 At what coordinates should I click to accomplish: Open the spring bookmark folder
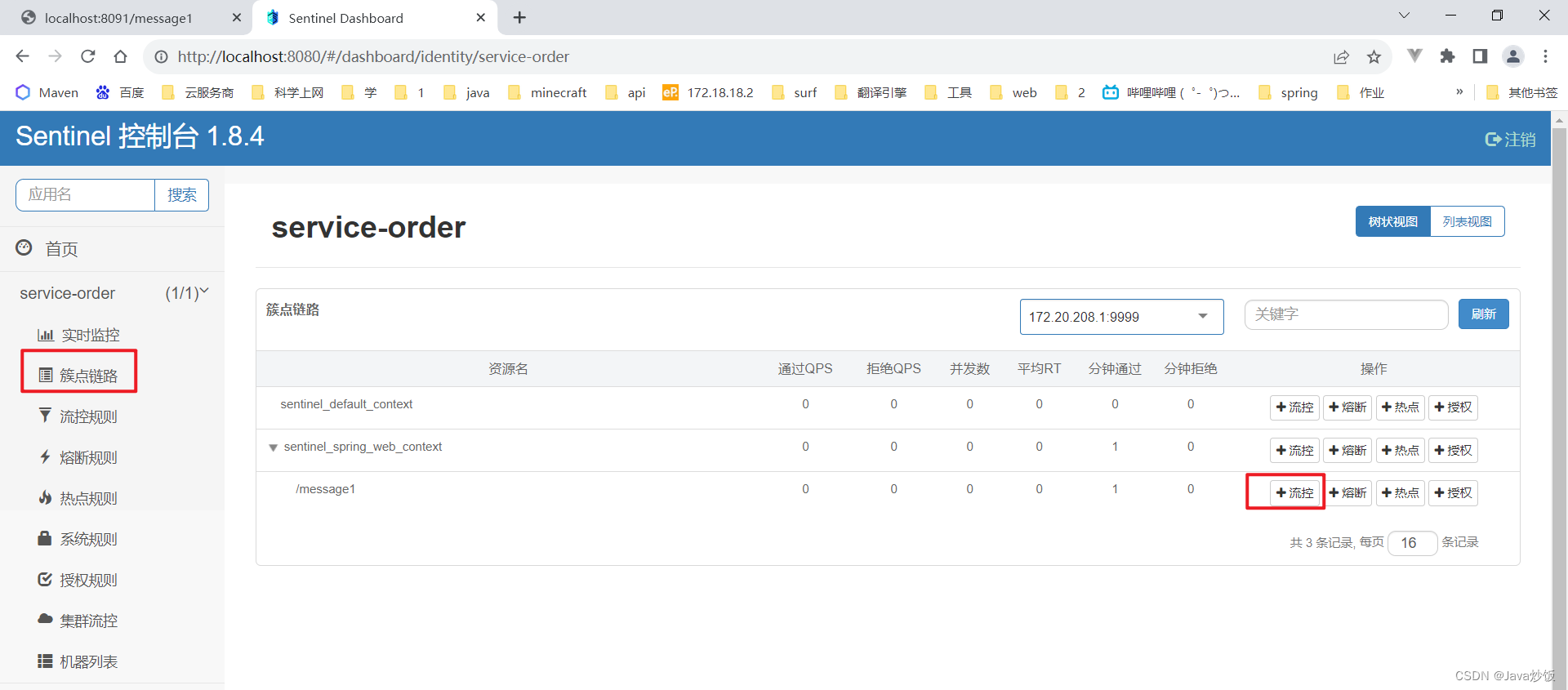point(1288,92)
